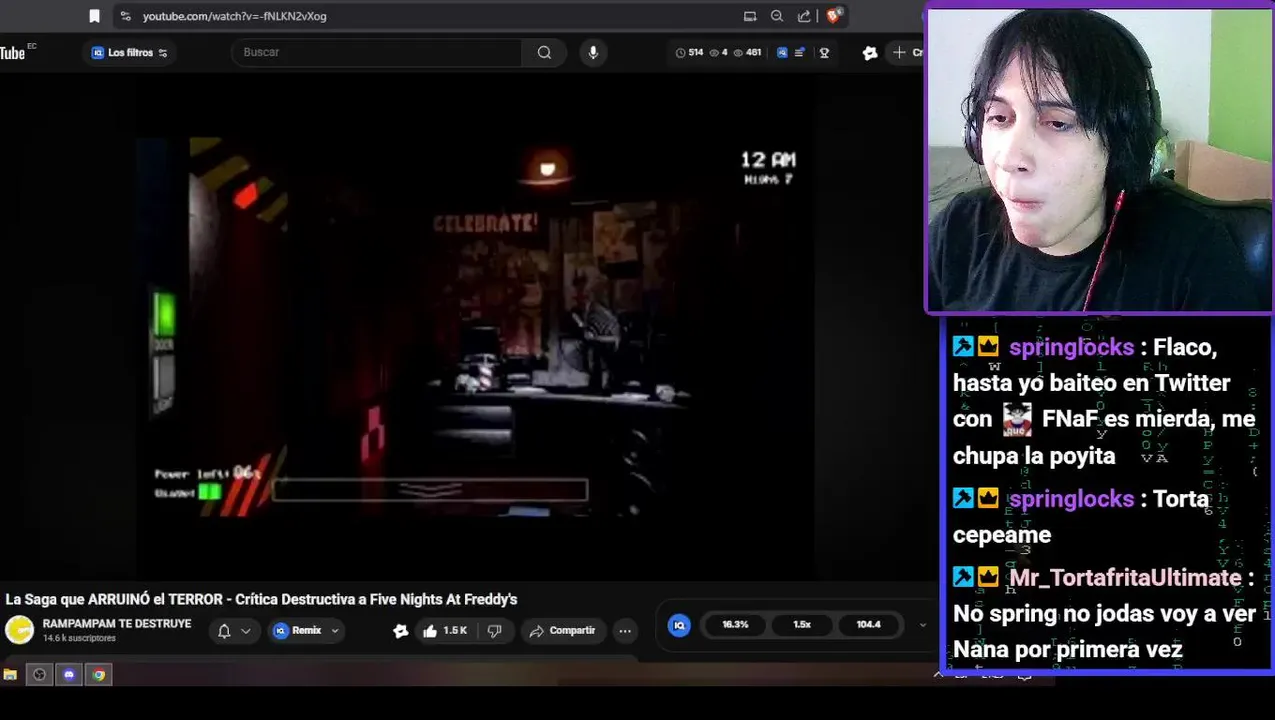The image size is (1275, 720).
Task: Expand the subscription notification dropdown arrow
Action: click(245, 631)
